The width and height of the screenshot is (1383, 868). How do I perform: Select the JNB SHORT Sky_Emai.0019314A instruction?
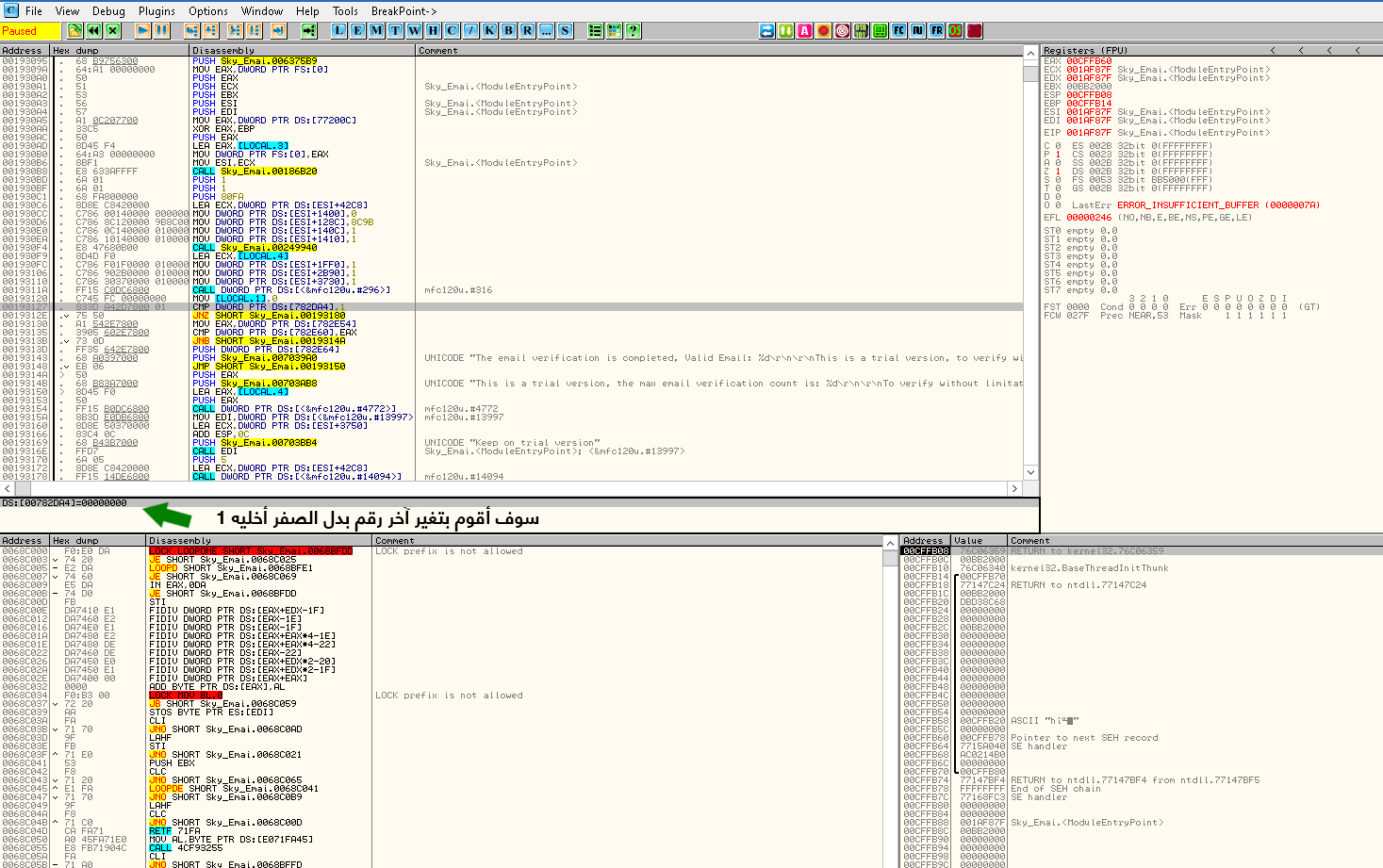269,341
